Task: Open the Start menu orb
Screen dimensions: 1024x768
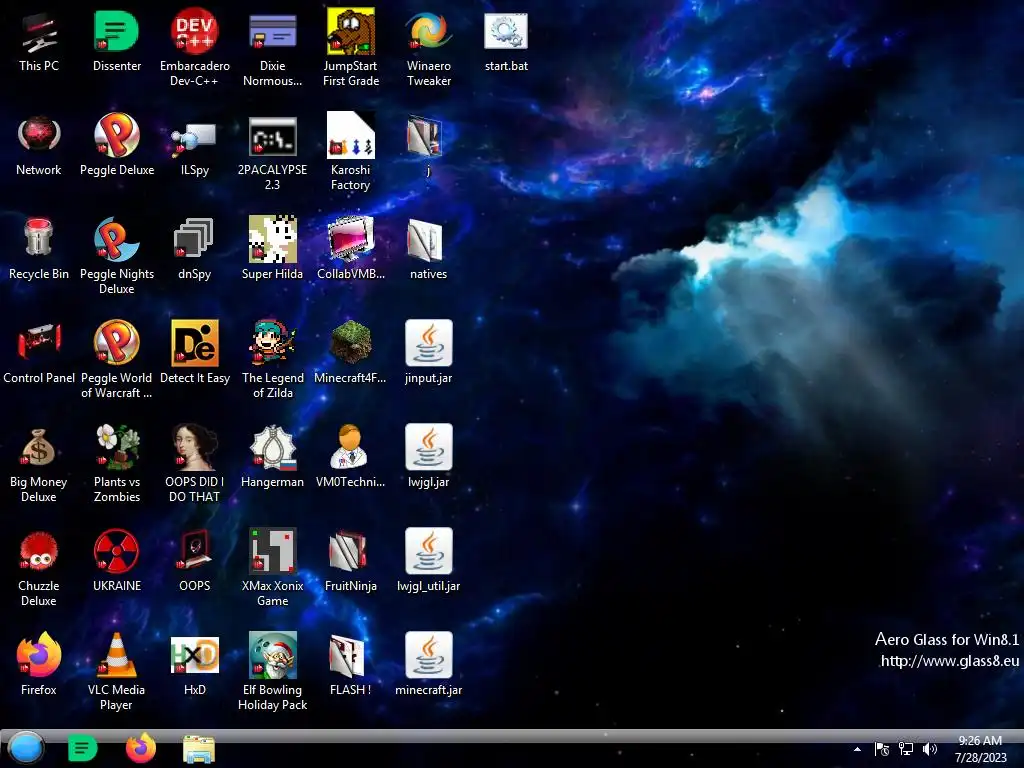Action: click(26, 749)
